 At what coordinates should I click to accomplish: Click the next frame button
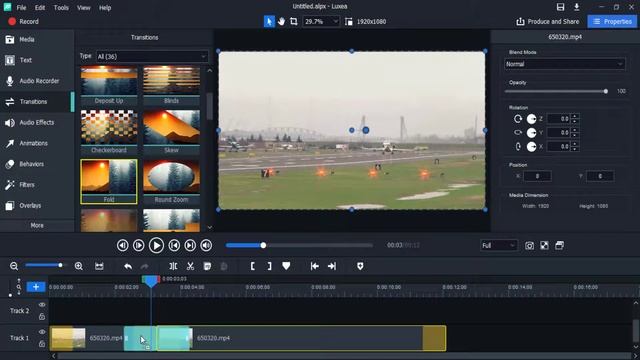[x=139, y=245]
